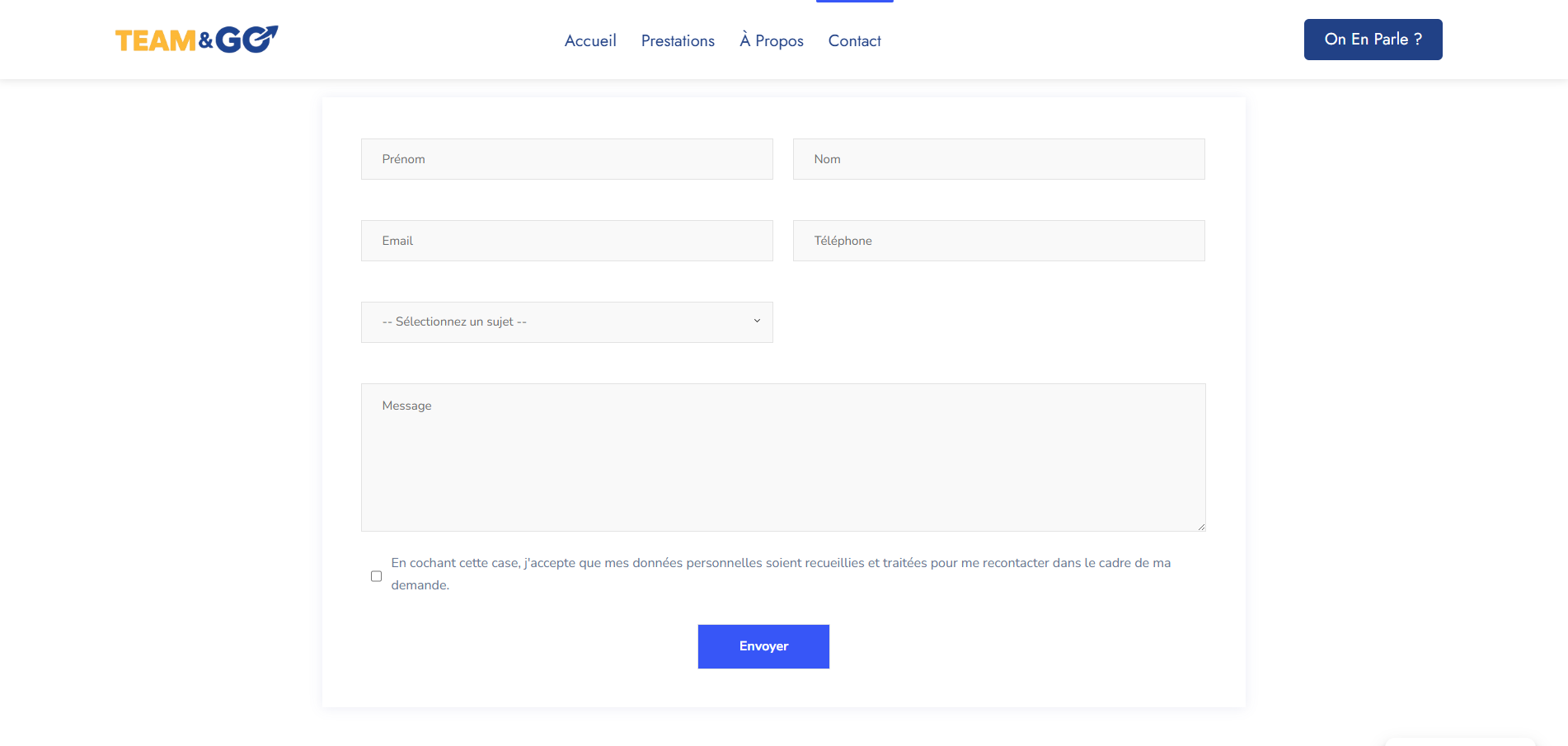
Task: Open the À Propos page
Action: (772, 40)
